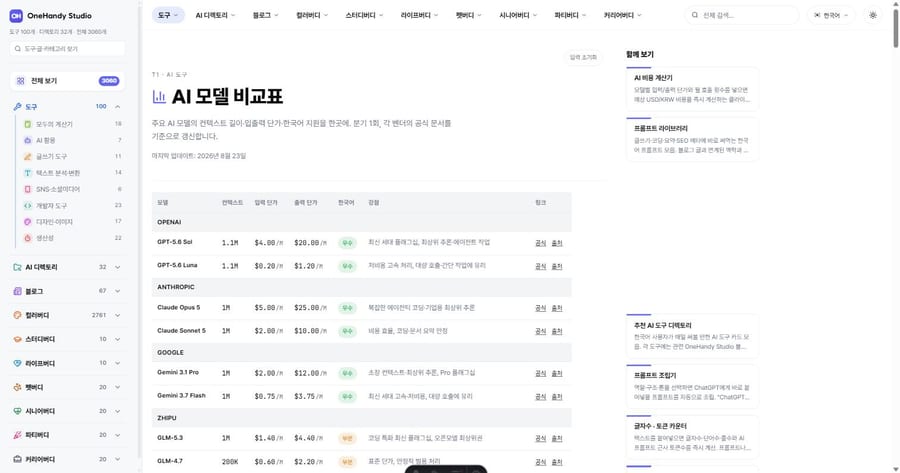
Task: Select the AI 활용 robot icon
Action: pyautogui.click(x=28, y=140)
